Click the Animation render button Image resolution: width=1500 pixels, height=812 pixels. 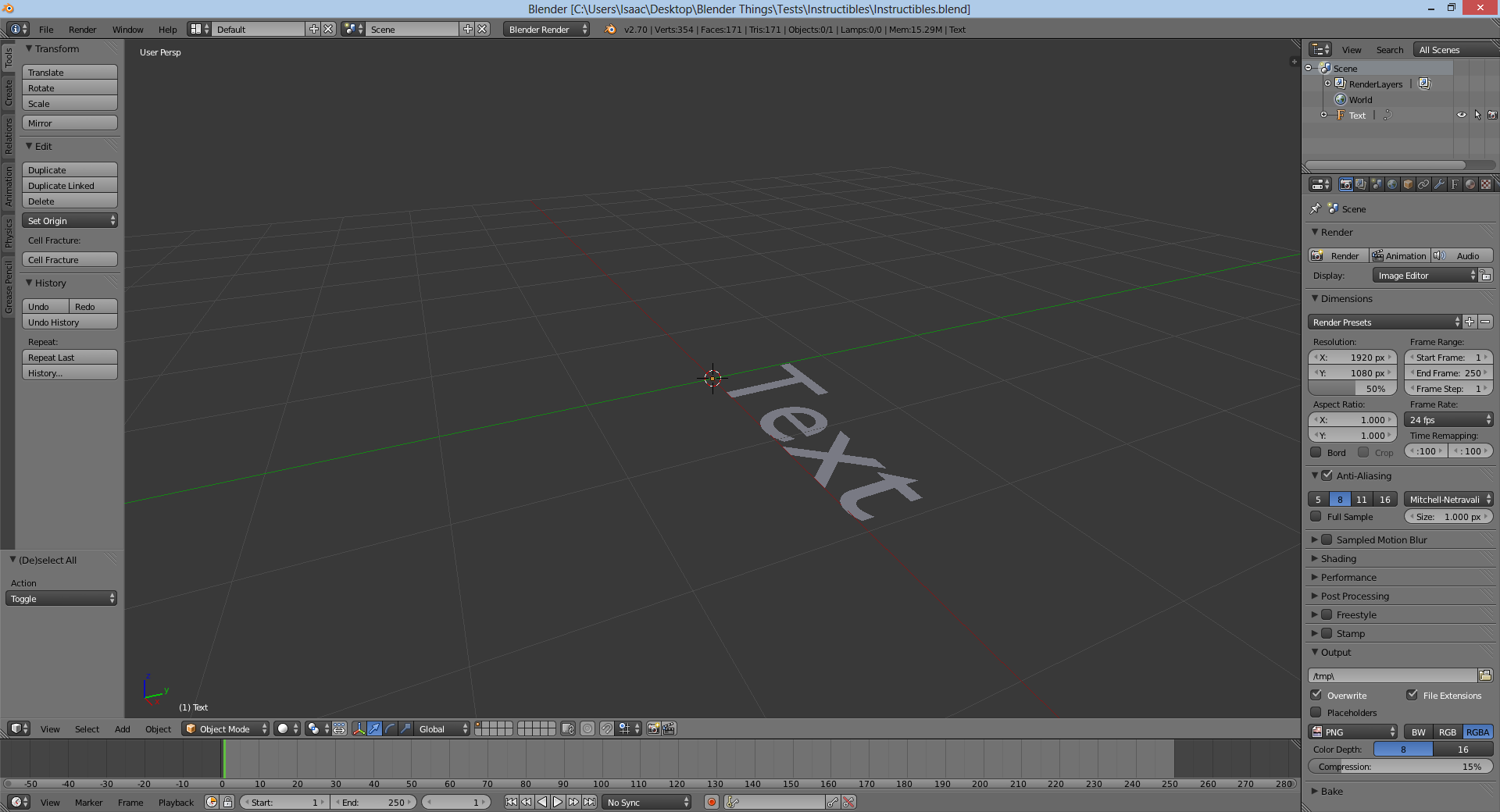point(1399,255)
